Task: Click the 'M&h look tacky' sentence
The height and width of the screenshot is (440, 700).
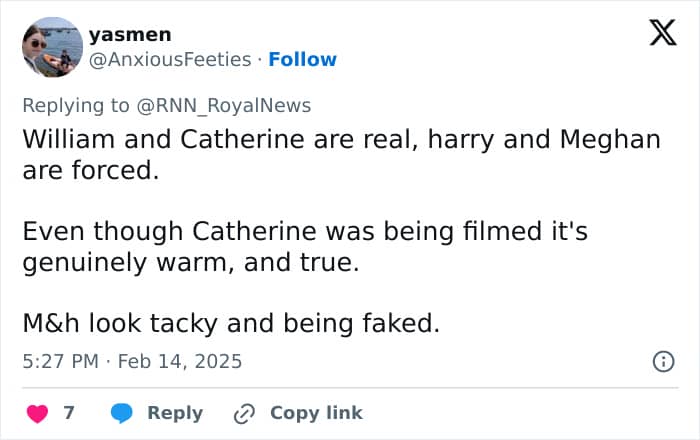Action: point(230,324)
